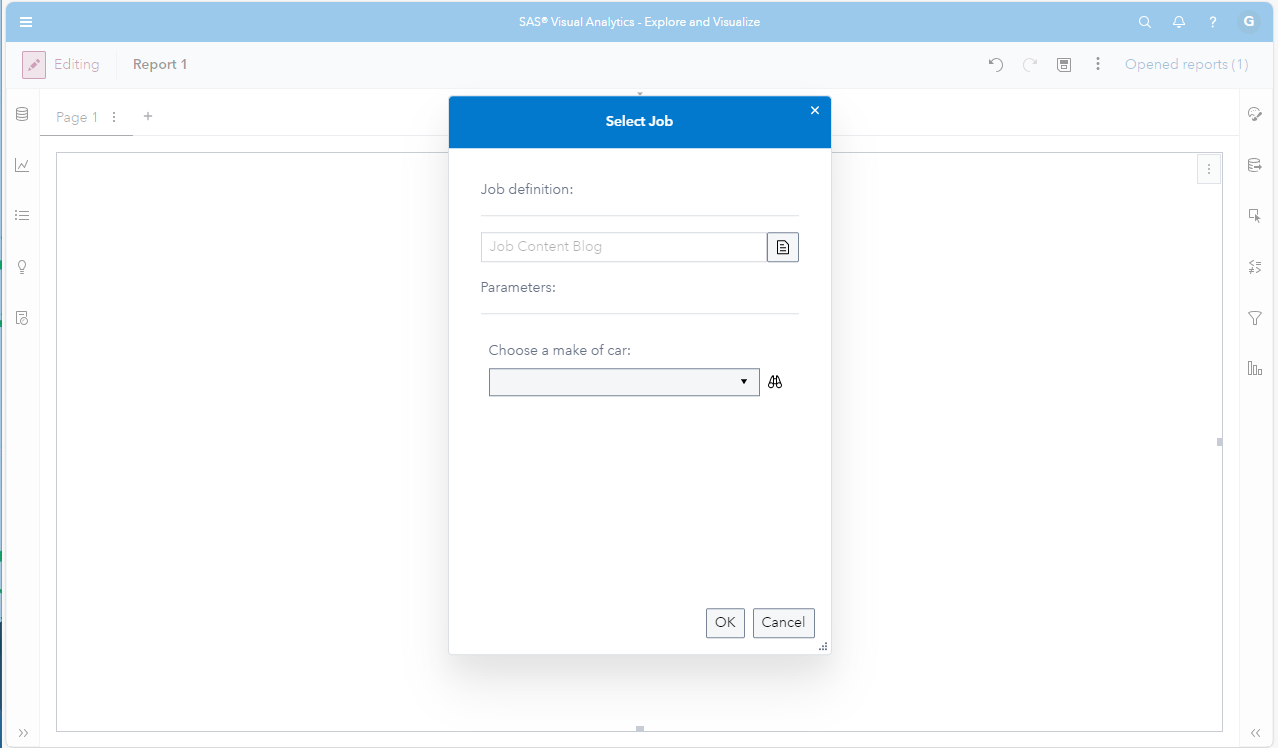
Task: Open the Data pane in the left sidebar
Action: point(22,114)
